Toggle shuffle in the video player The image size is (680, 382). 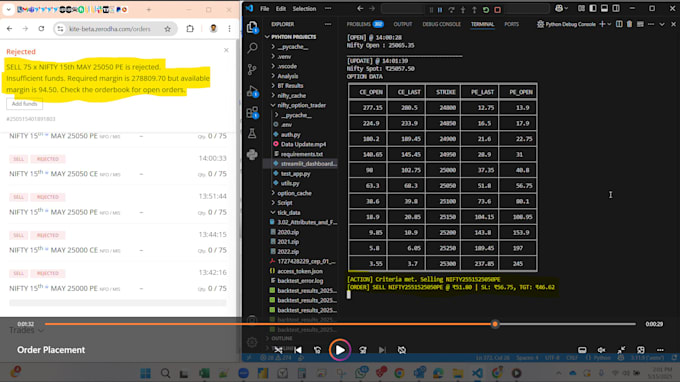click(278, 350)
